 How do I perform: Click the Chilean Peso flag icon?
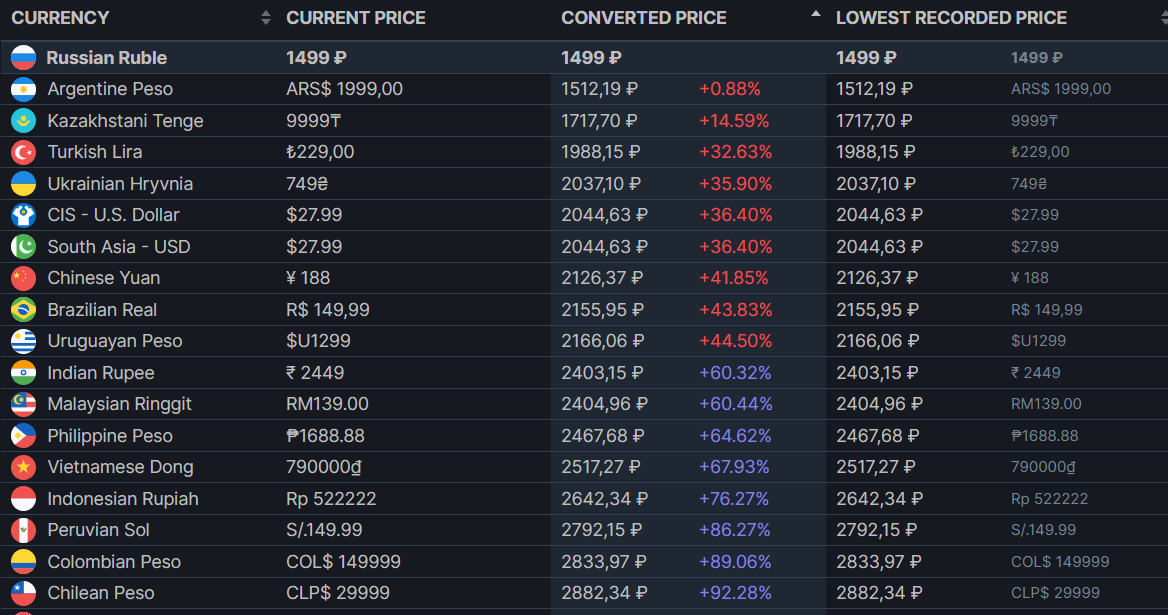(23, 593)
